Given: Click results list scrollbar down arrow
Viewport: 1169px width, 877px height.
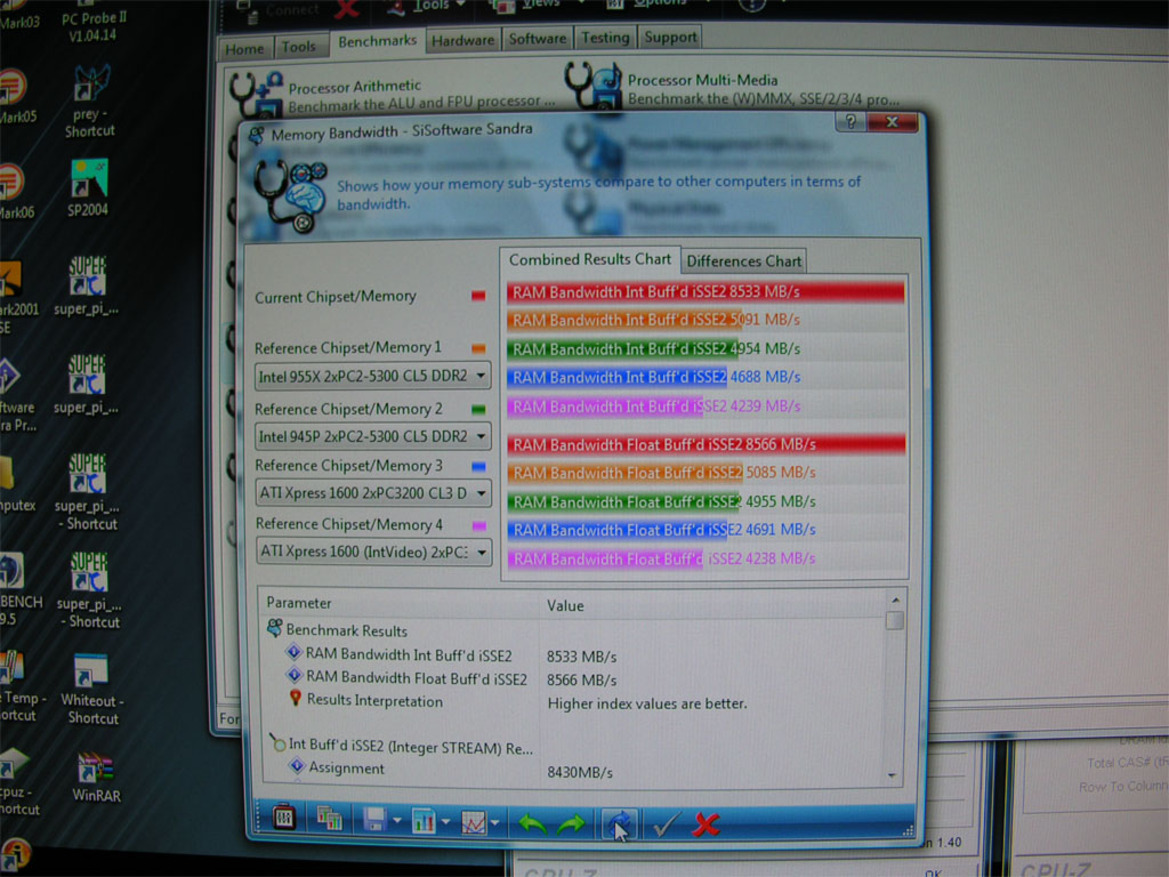Looking at the screenshot, I should [892, 776].
